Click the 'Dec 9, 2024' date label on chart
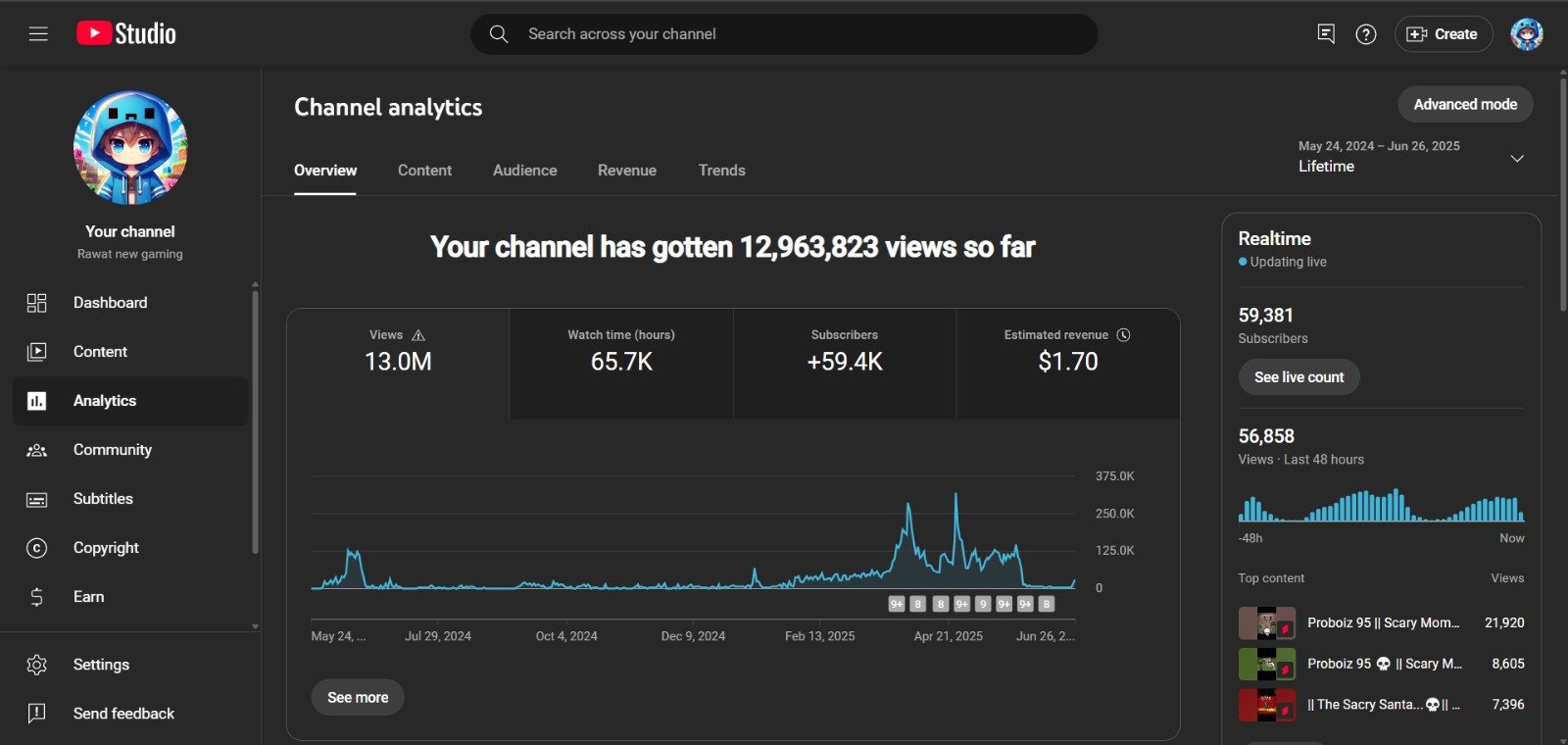1568x745 pixels. 693,636
